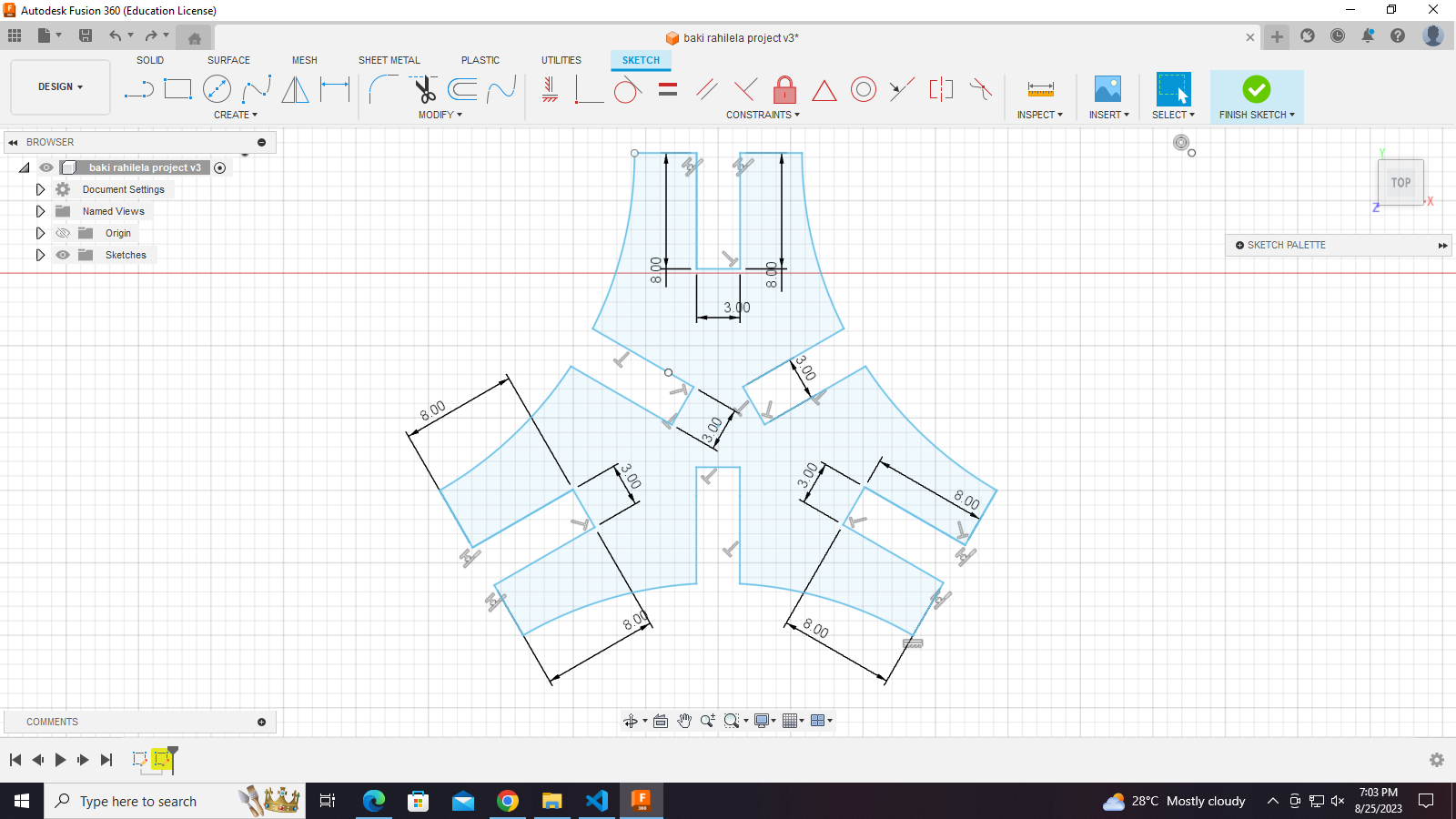Click the Measure tool in Inspect
Viewport: 1456px width, 819px height.
1040,89
